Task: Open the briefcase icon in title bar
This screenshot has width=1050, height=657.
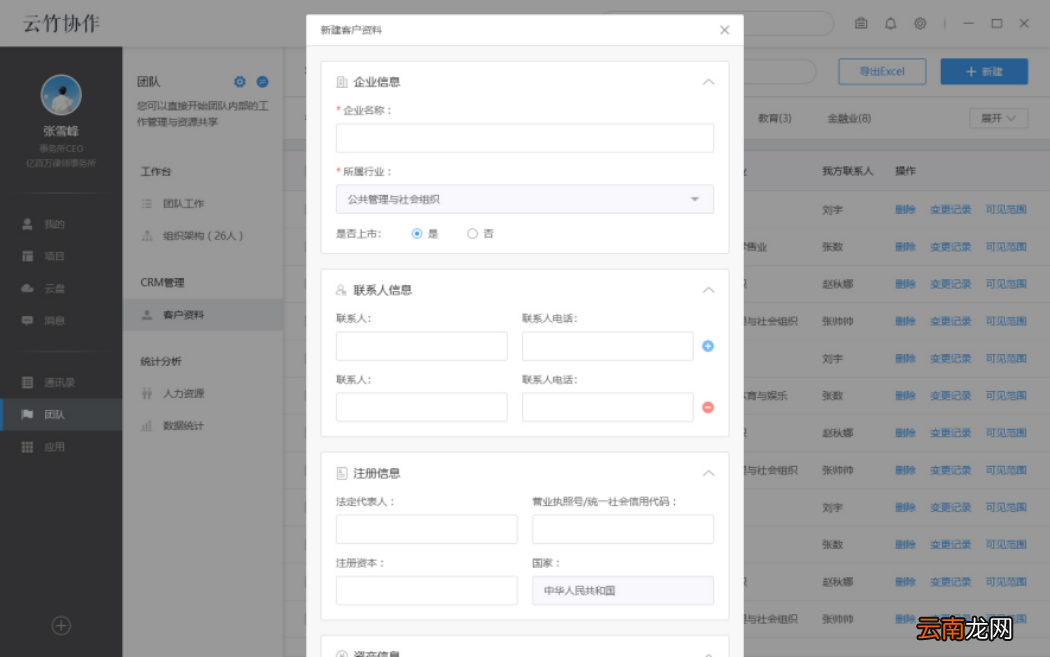Action: click(x=860, y=23)
